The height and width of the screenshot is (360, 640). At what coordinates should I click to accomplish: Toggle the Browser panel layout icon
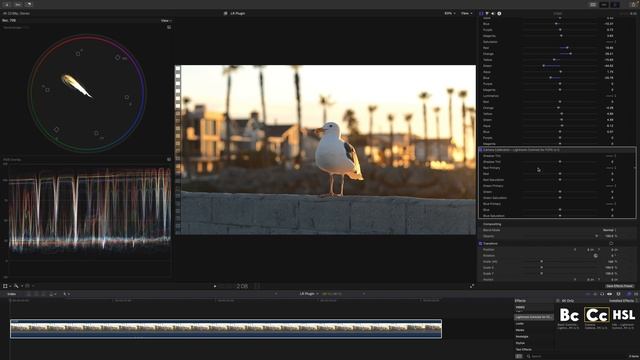pyautogui.click(x=593, y=4)
